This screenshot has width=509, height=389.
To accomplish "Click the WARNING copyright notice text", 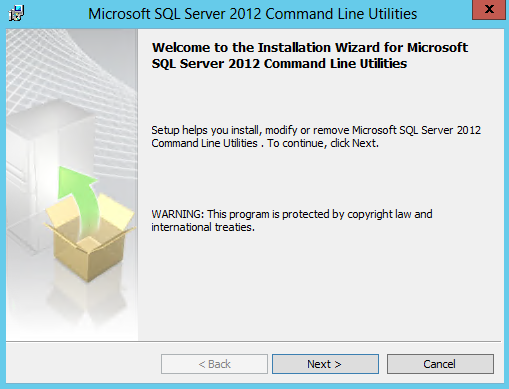I will [x=292, y=220].
